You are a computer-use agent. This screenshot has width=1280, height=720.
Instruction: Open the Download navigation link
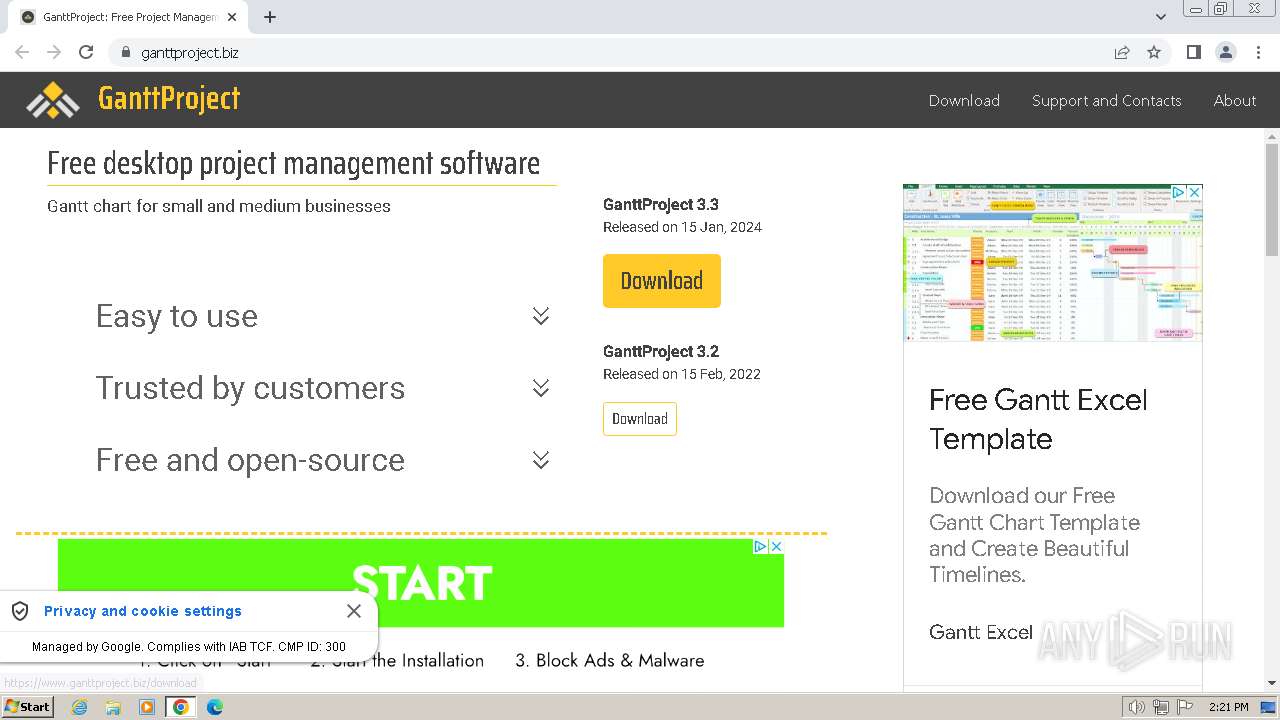(964, 100)
